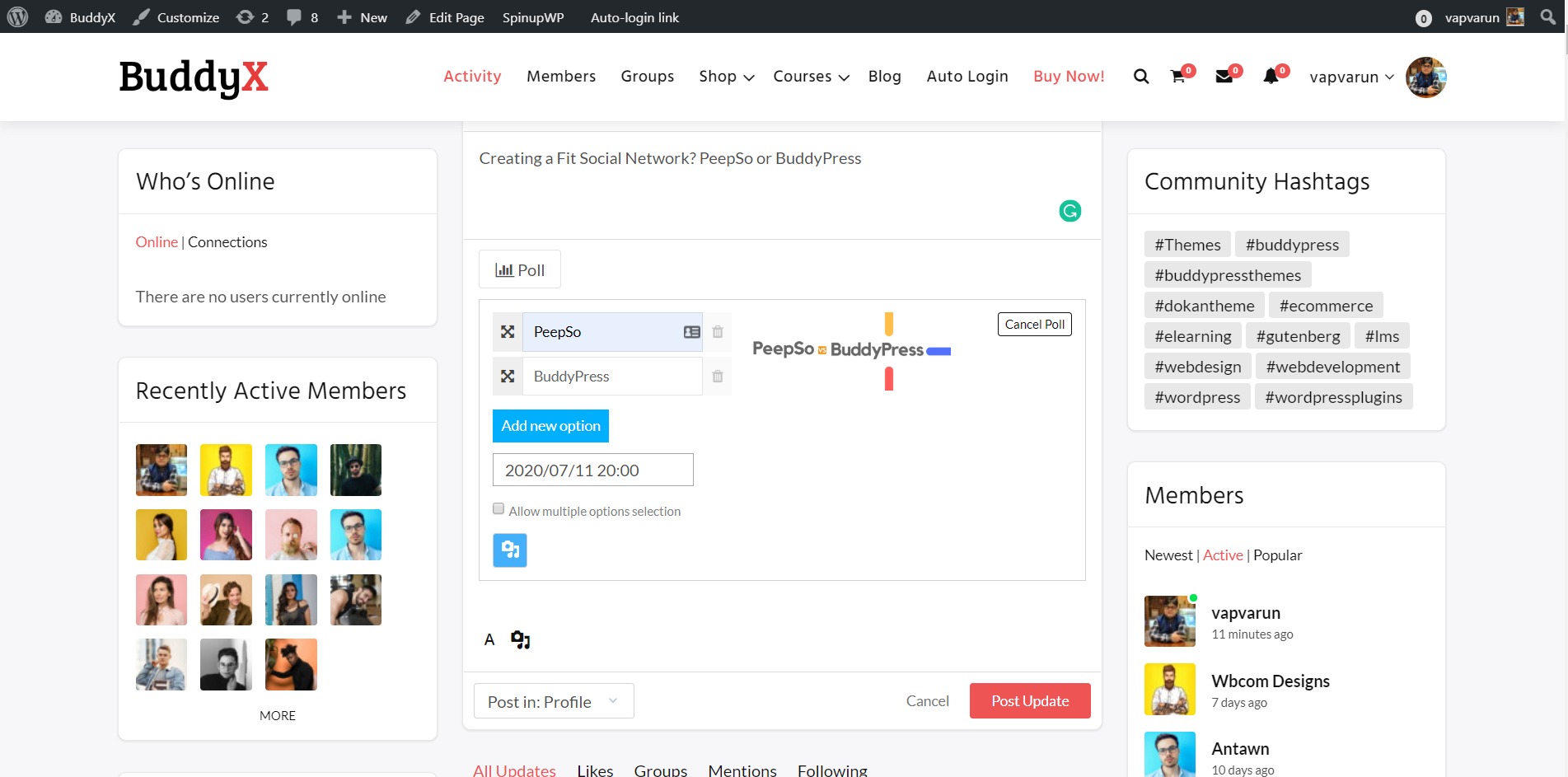Image resolution: width=1568 pixels, height=777 pixels.
Task: Click the Grammarly icon in the post box
Action: coord(1070,211)
